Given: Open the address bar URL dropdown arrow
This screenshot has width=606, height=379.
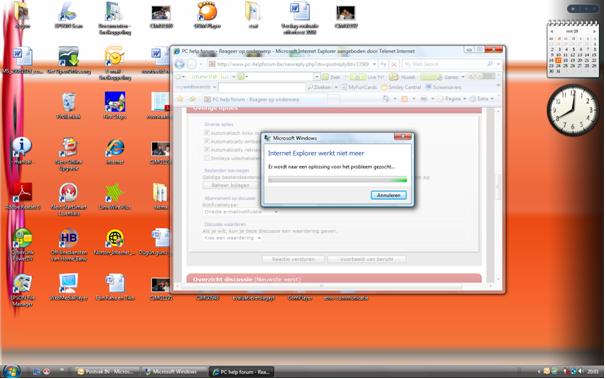Looking at the screenshot, I should [x=374, y=64].
